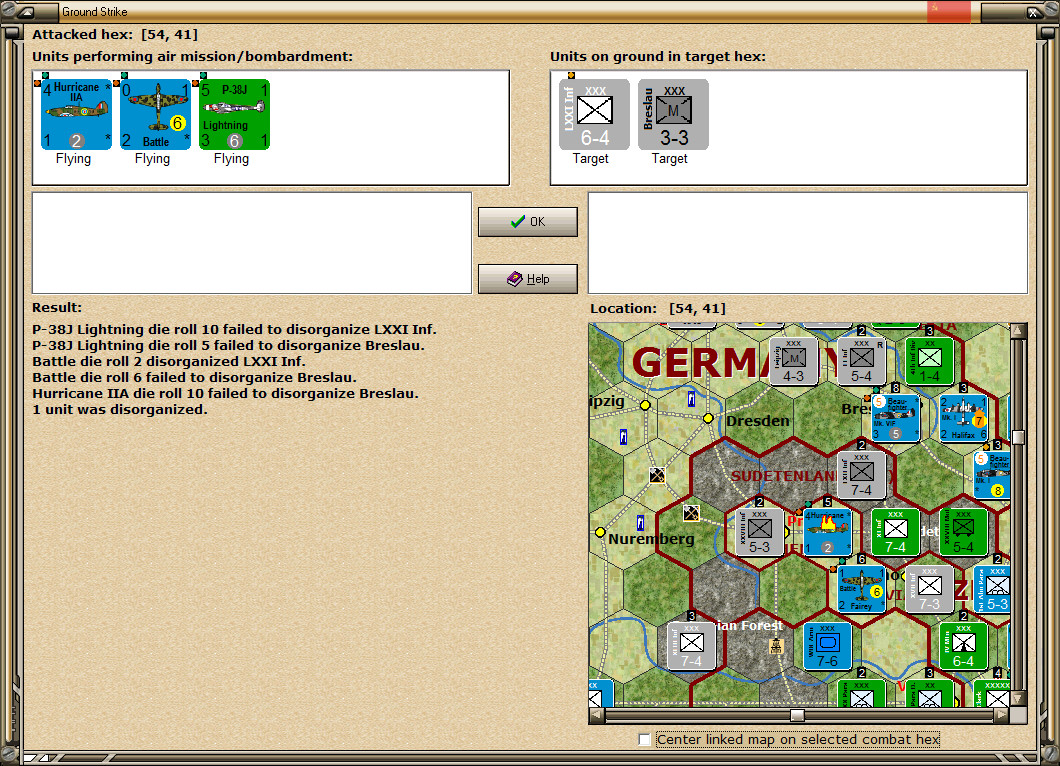Click the Nuremberg city marker on the map
The width and height of the screenshot is (1060, 766).
pos(600,532)
